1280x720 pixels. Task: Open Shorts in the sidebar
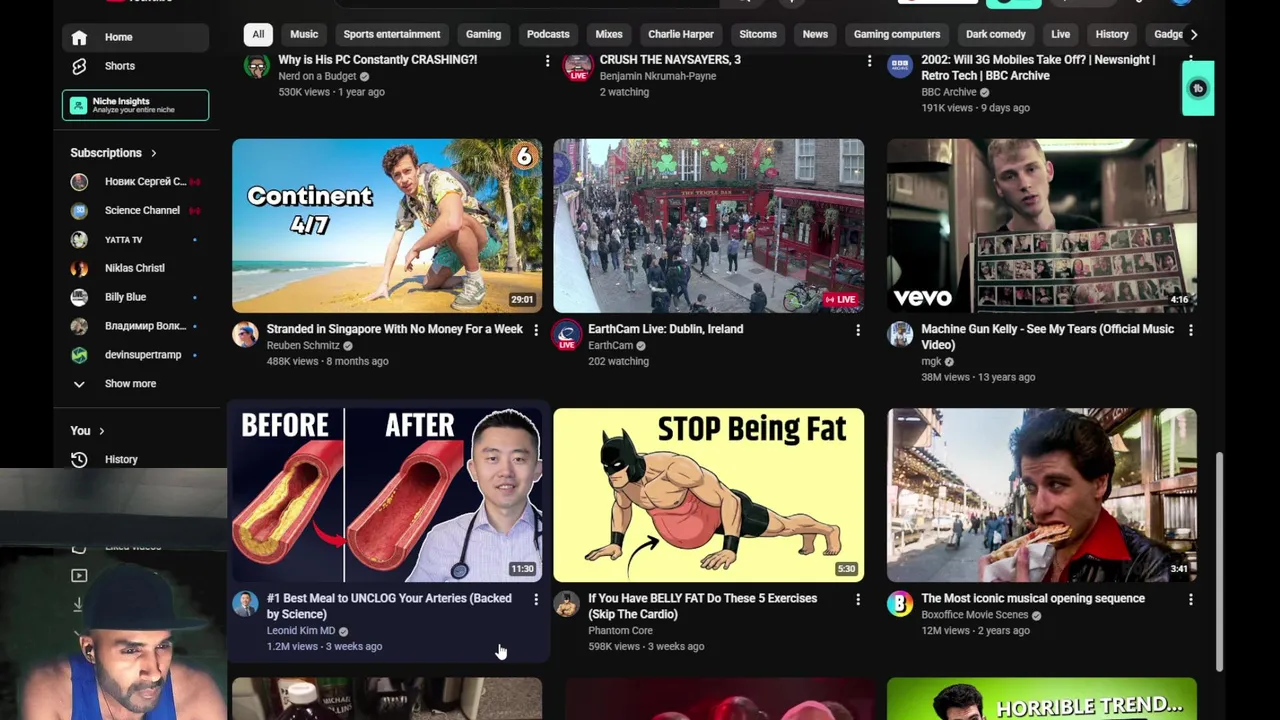135,66
